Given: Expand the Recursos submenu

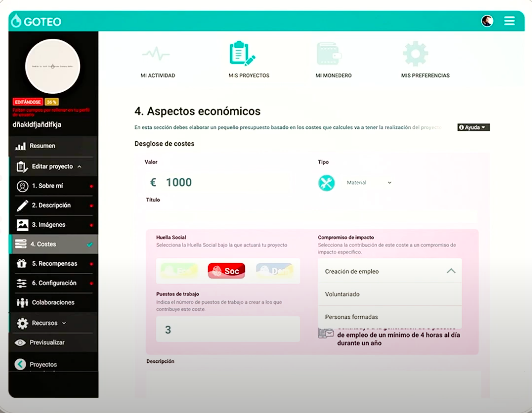Looking at the screenshot, I should tap(64, 323).
